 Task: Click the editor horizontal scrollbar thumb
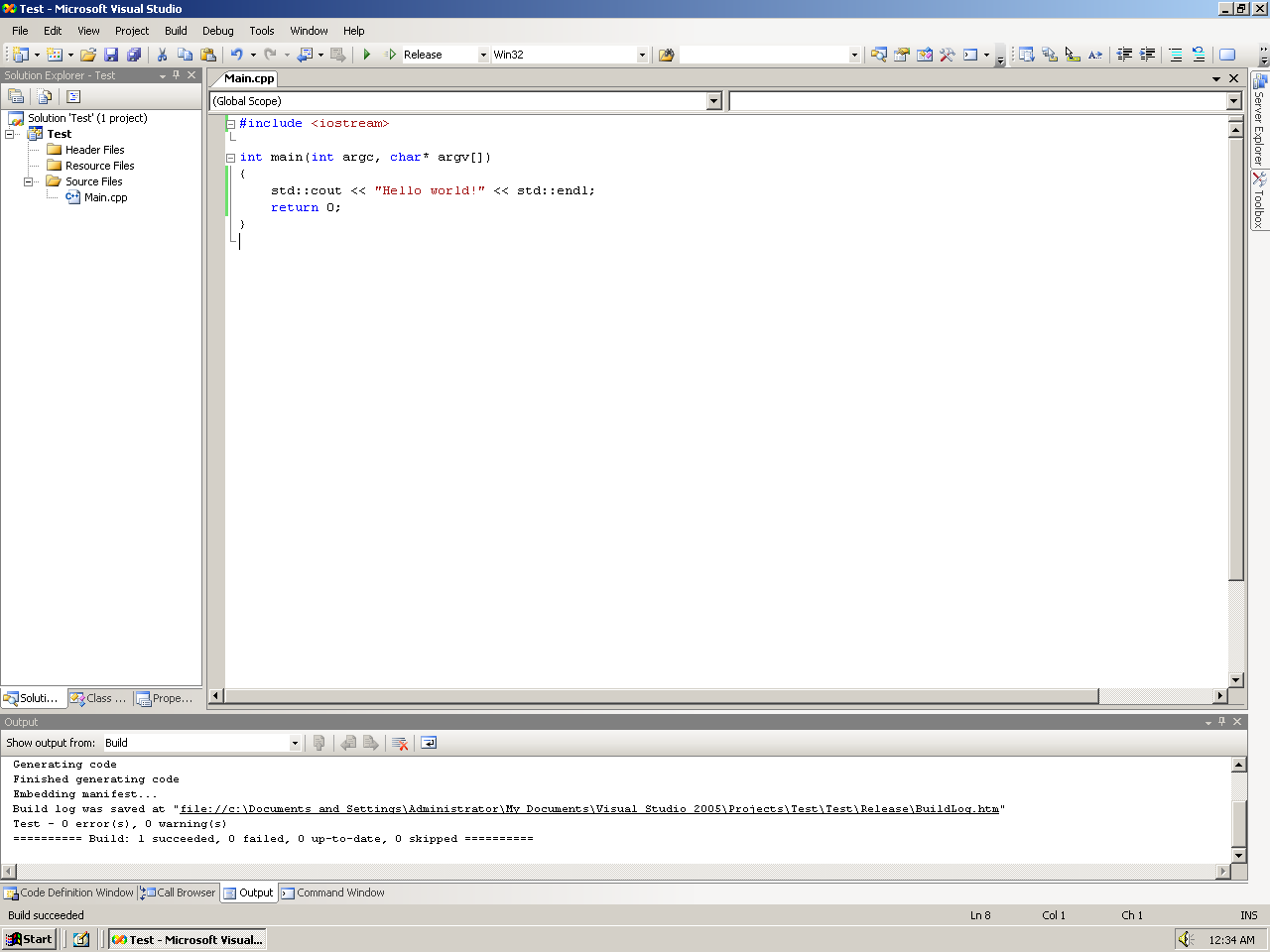tap(662, 696)
